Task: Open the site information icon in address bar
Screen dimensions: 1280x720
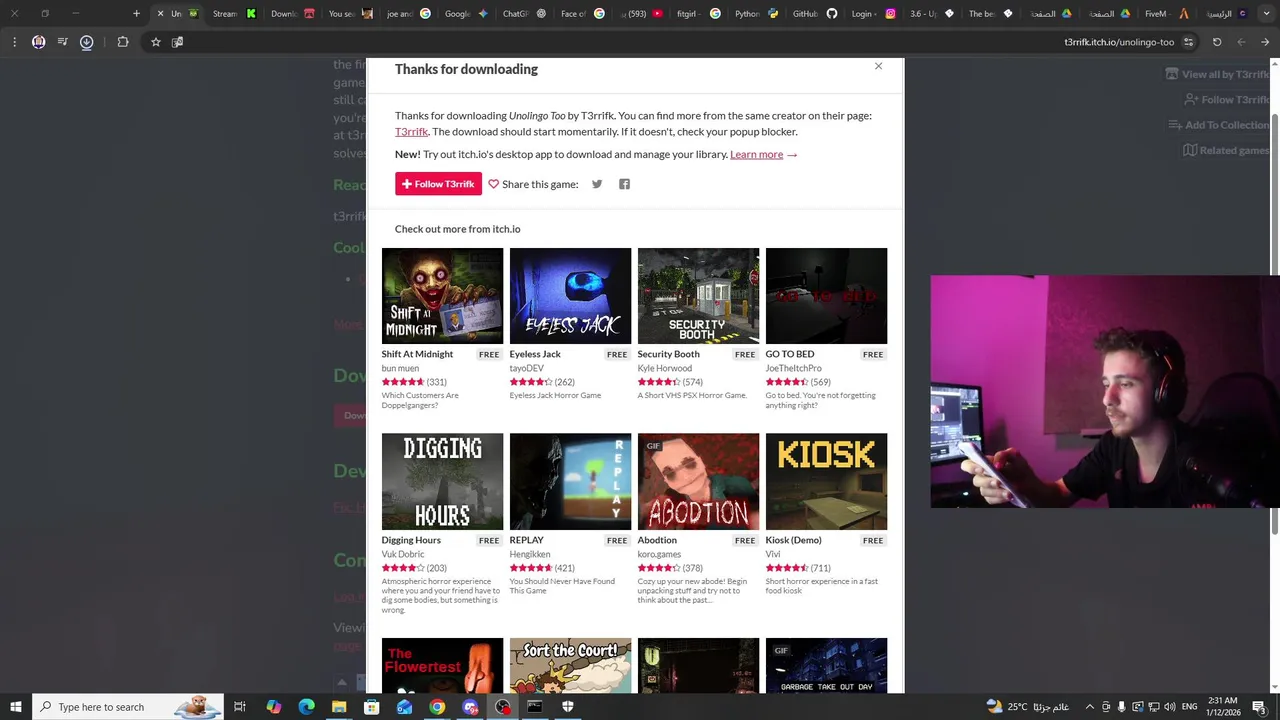Action: [x=1188, y=42]
